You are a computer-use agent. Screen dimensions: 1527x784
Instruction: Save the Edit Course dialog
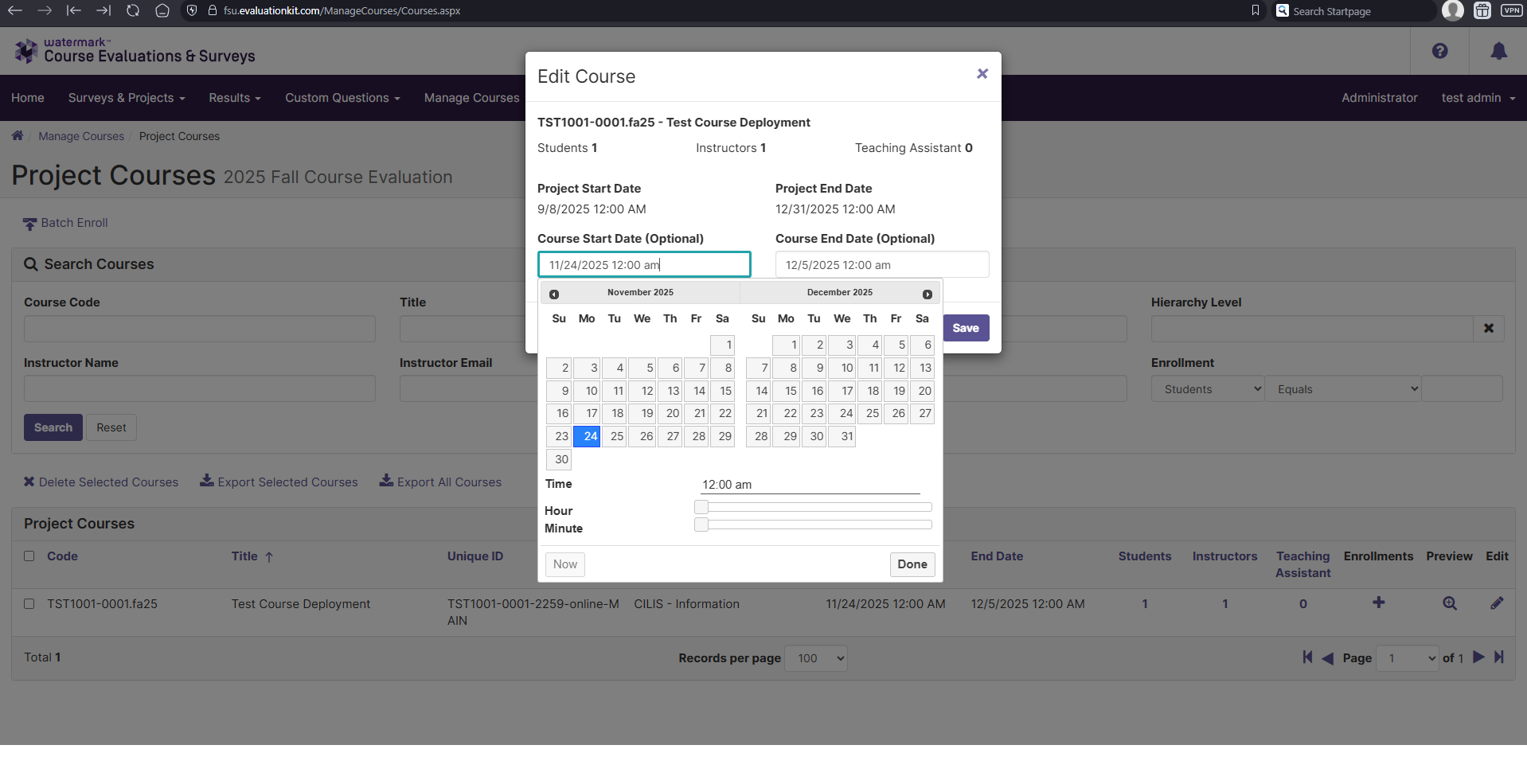point(966,328)
